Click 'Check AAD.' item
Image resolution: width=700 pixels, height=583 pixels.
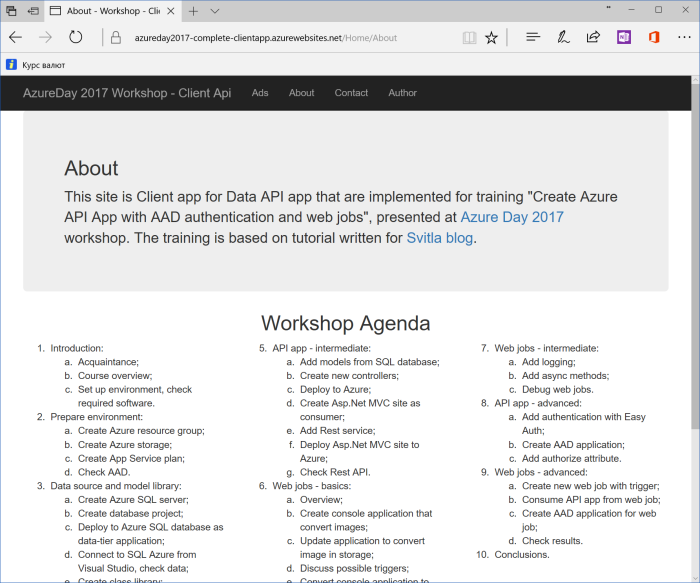[104, 472]
